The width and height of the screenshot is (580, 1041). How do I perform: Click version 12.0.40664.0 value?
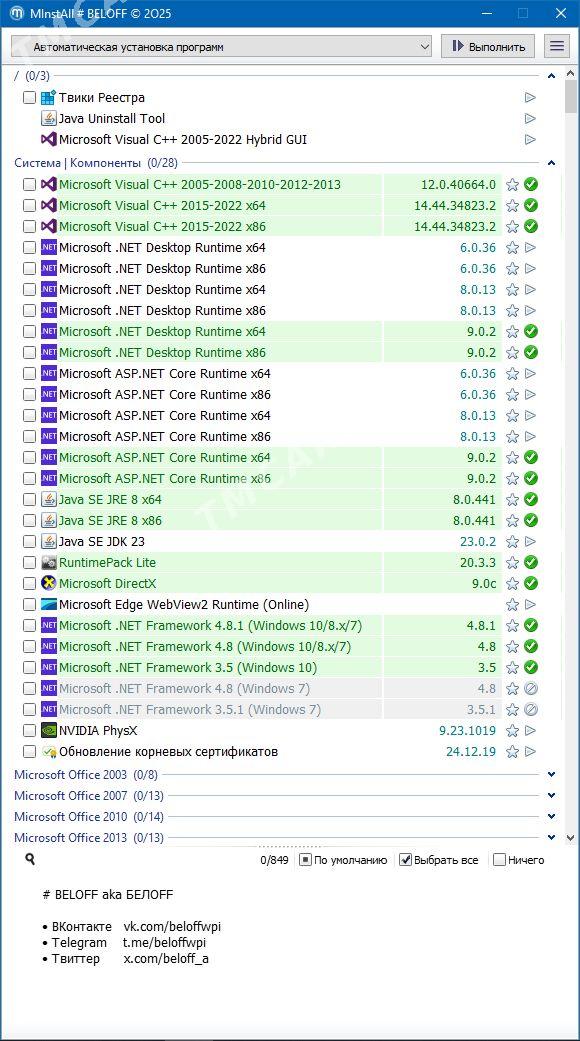[459, 185]
